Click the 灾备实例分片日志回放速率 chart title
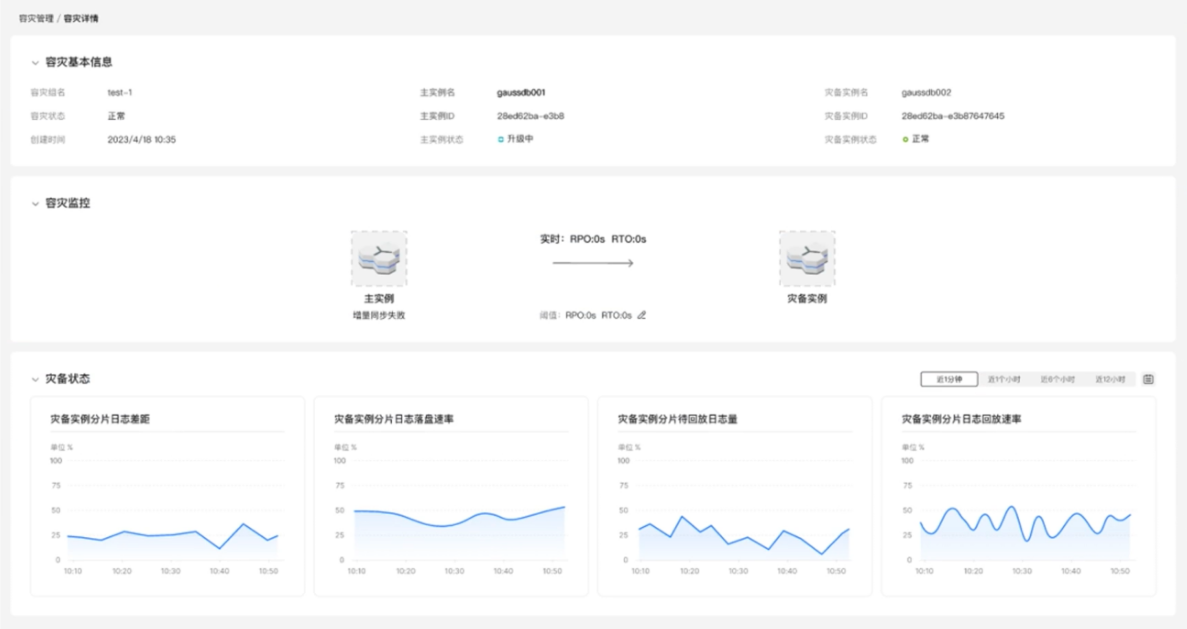The width and height of the screenshot is (1187, 629). (x=961, y=419)
